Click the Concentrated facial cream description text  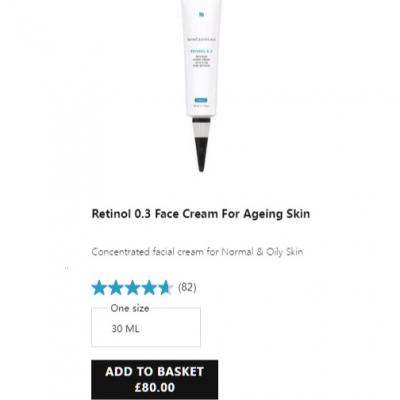[197, 252]
